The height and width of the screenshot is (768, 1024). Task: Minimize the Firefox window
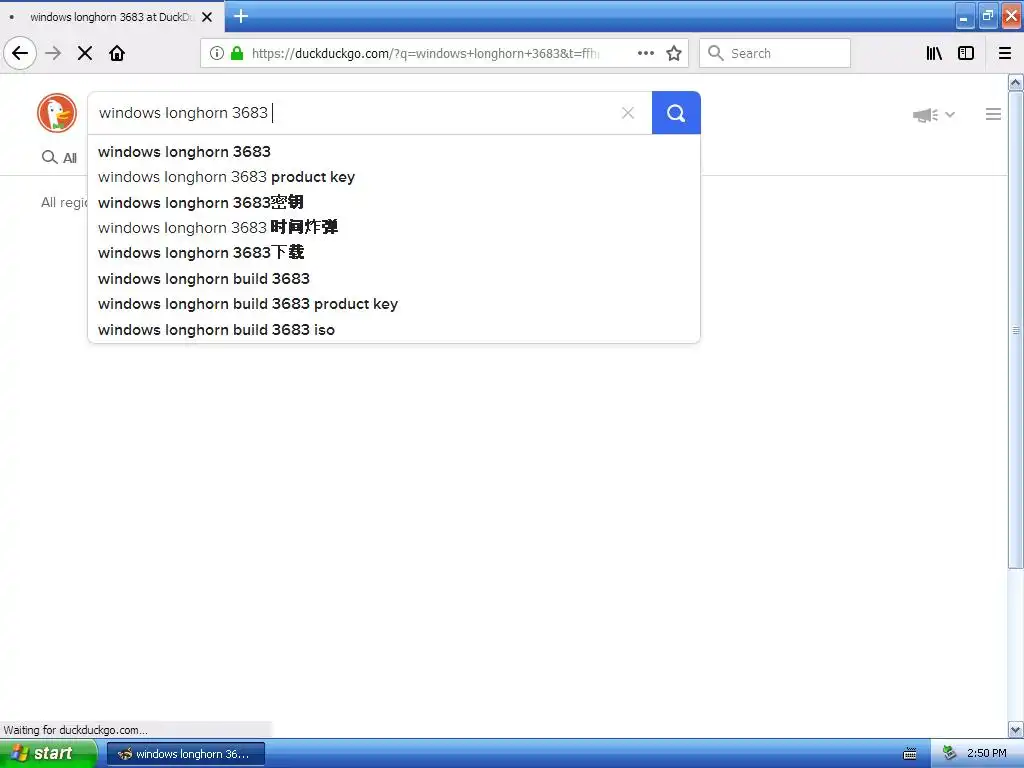964,16
